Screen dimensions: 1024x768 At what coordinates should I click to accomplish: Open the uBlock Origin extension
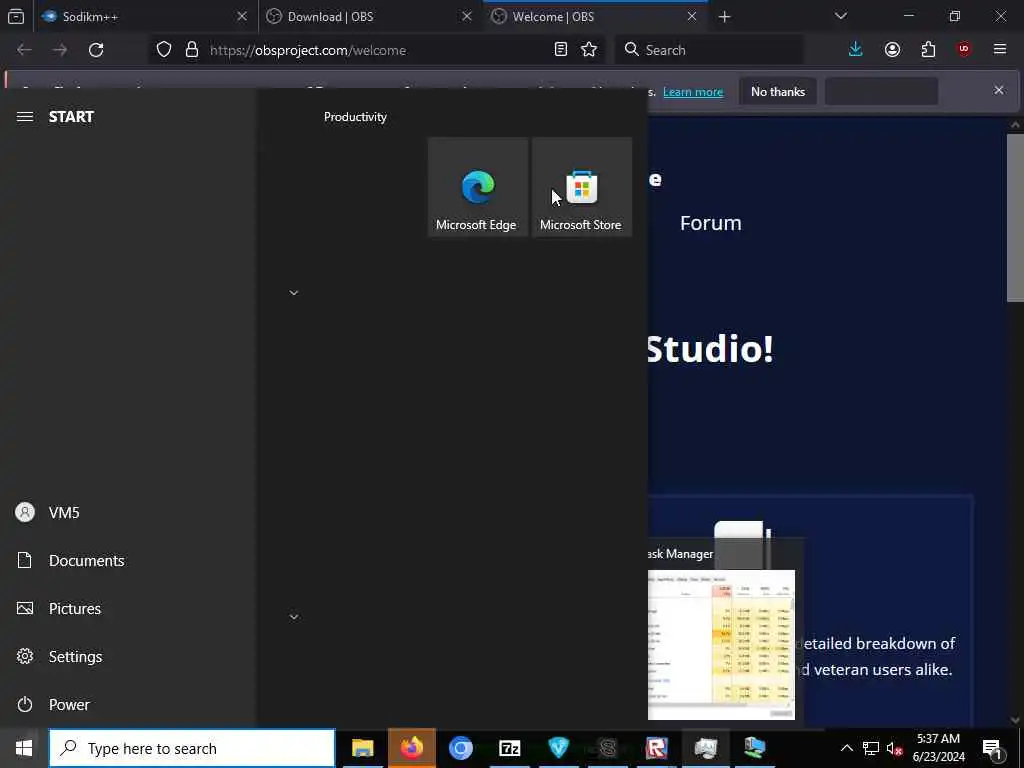click(x=964, y=50)
